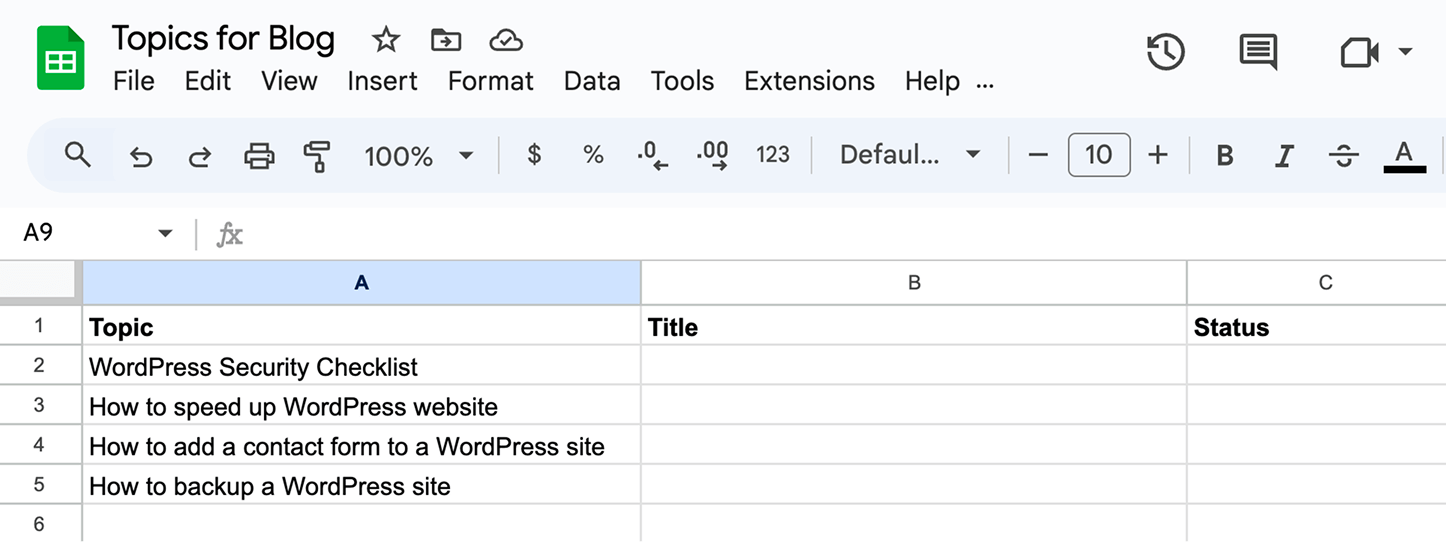This screenshot has height=542, width=1446.
Task: Select row 3 header
Action: click(x=40, y=405)
